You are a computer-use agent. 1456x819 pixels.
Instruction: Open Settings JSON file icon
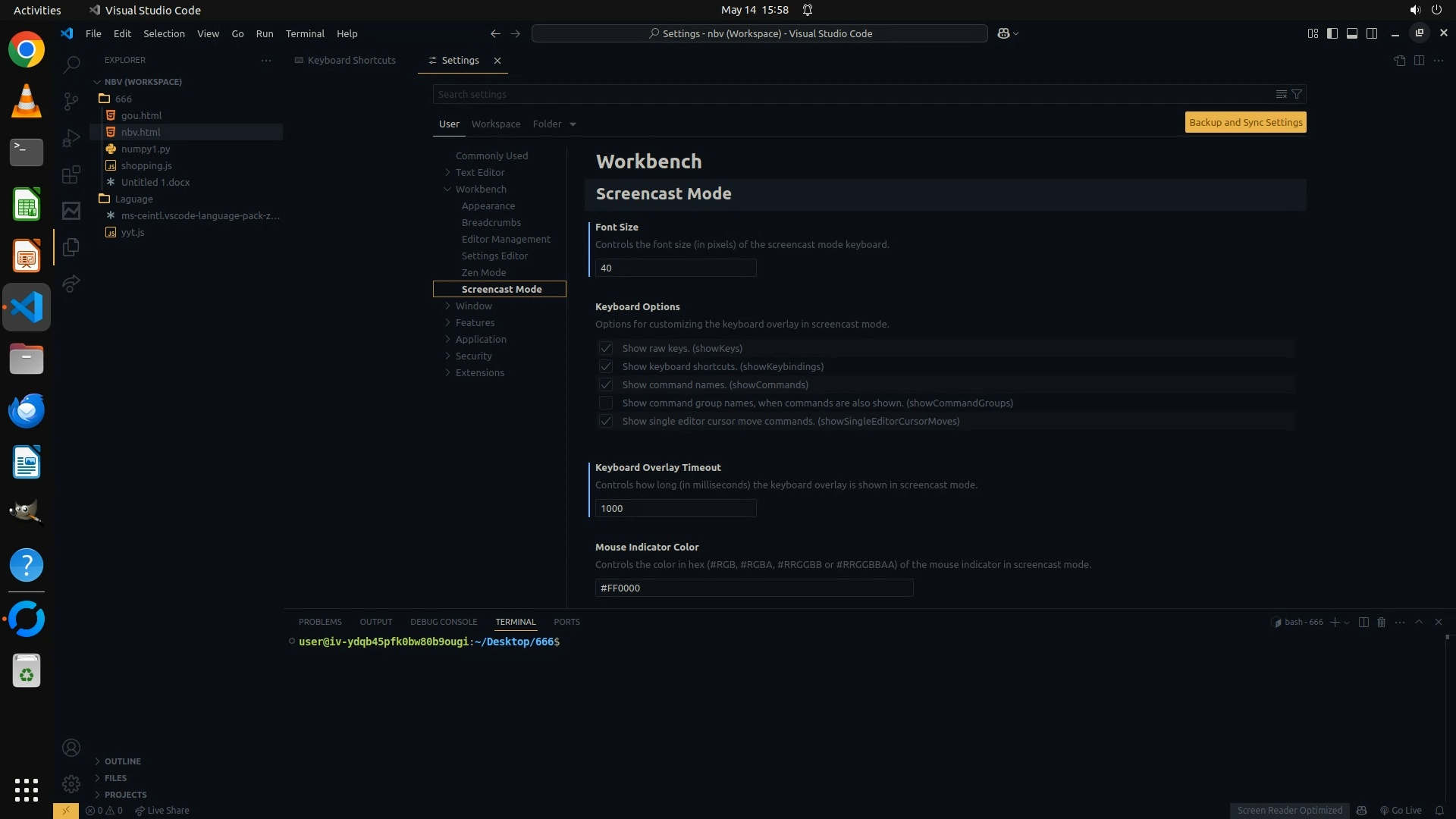pyautogui.click(x=1400, y=61)
